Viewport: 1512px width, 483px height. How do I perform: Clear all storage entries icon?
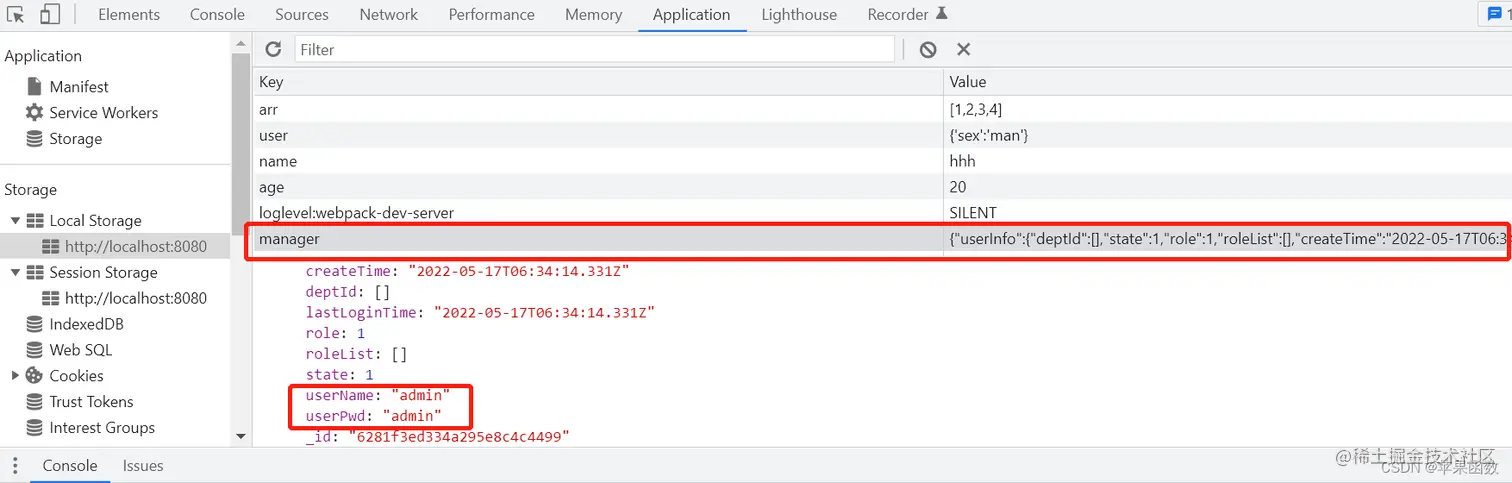928,49
